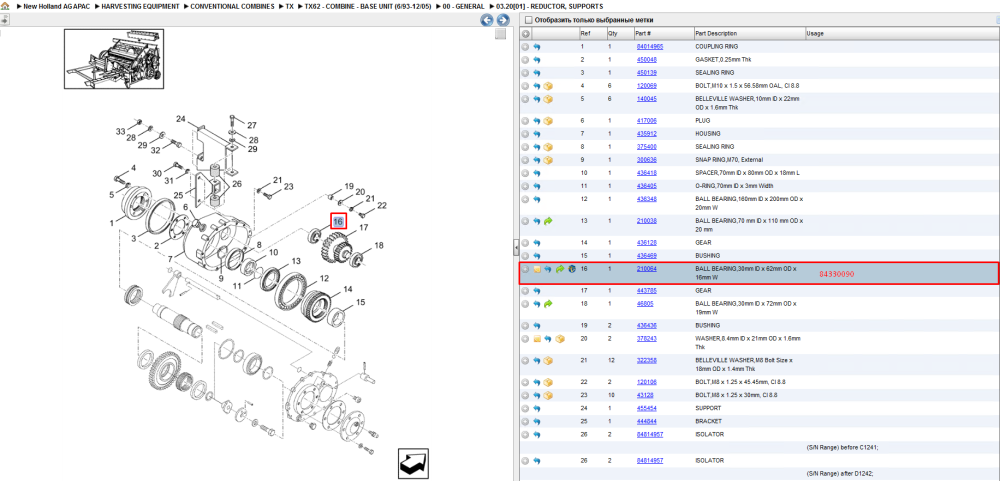This screenshot has height=481, width=1000.
Task: Open 'TX' breadcrumb item
Action: [290, 6]
